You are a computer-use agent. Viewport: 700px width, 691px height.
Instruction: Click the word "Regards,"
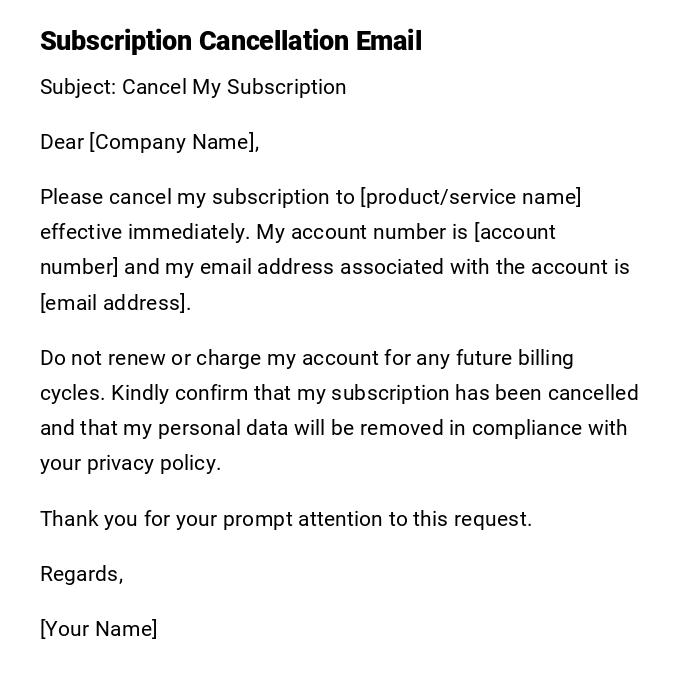(82, 574)
